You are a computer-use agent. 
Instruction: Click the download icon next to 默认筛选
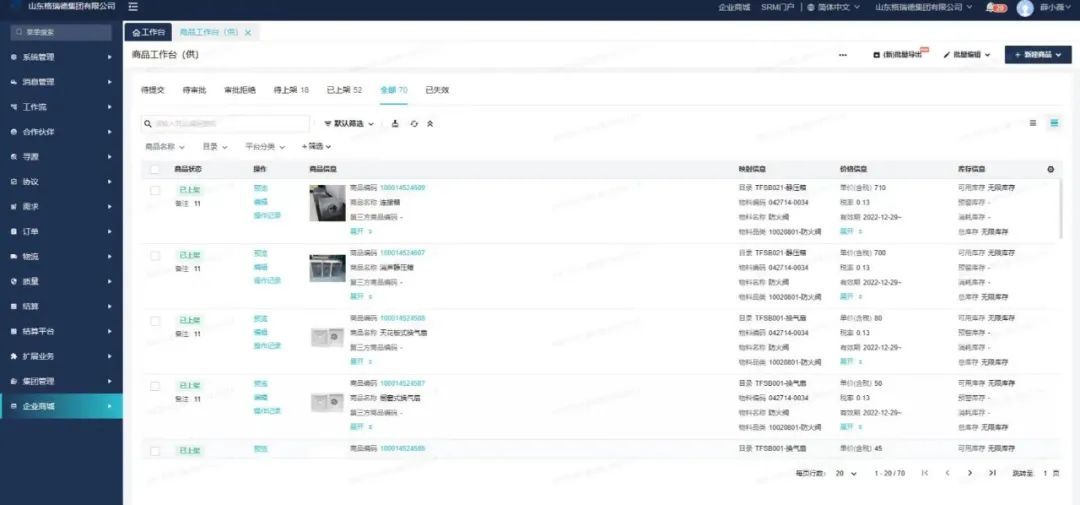pyautogui.click(x=395, y=124)
